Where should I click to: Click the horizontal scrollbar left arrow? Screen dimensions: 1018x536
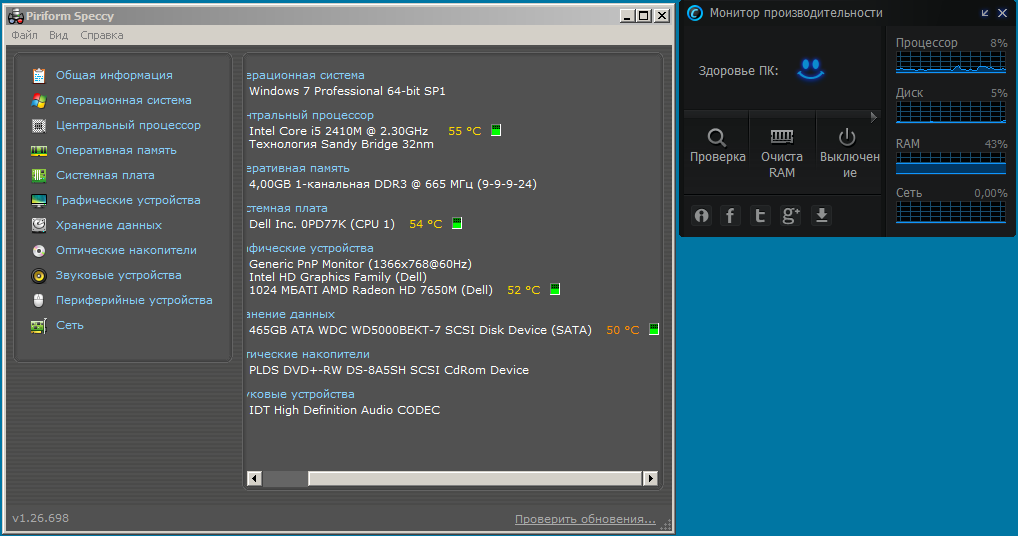(x=254, y=478)
